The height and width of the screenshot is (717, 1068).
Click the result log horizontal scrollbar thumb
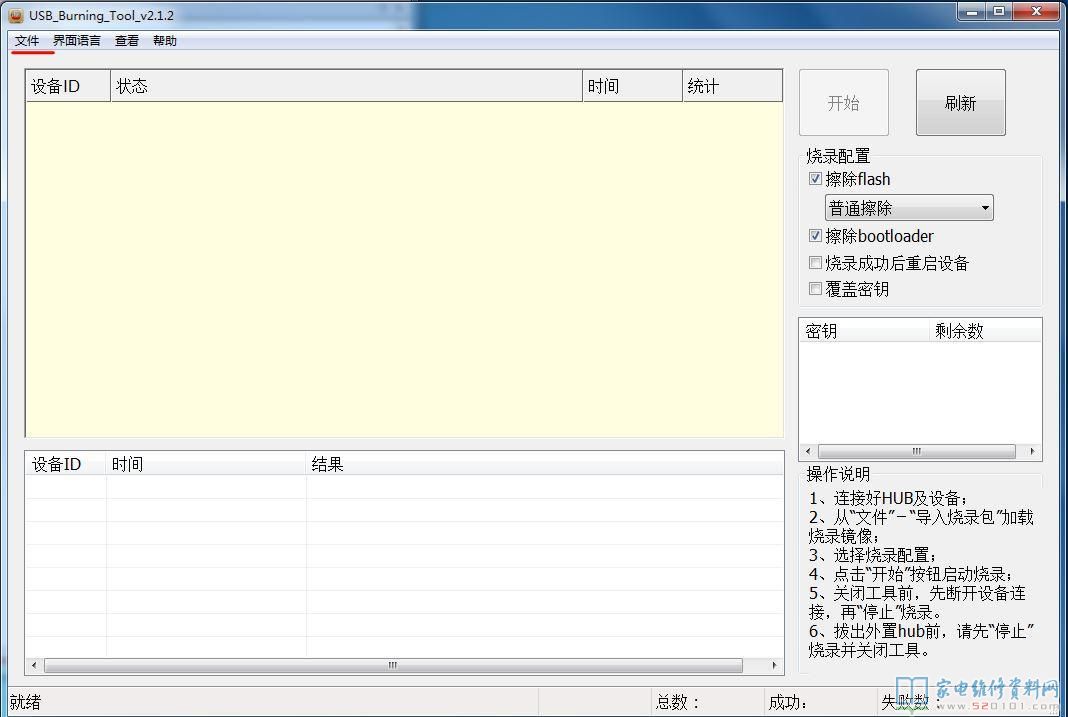click(393, 665)
